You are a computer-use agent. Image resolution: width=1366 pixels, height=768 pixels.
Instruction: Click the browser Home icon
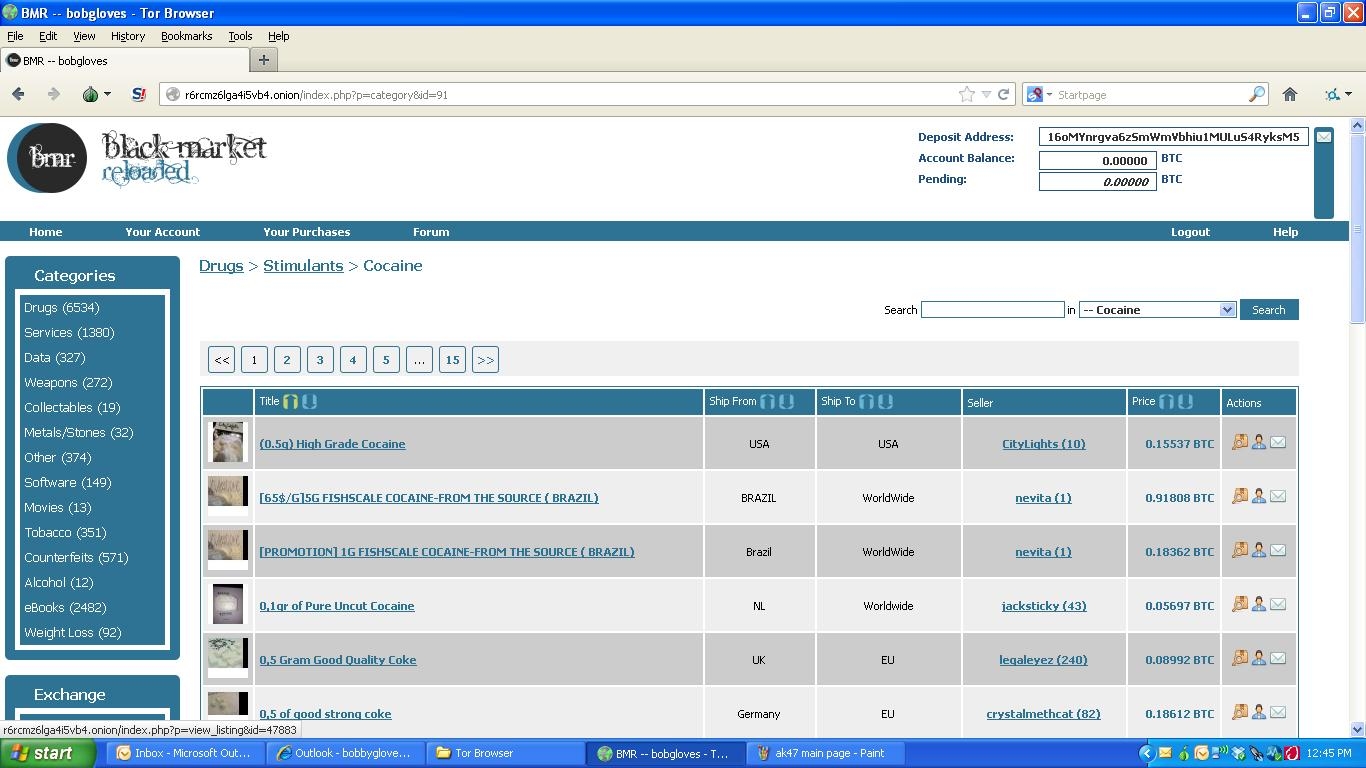(1290, 94)
